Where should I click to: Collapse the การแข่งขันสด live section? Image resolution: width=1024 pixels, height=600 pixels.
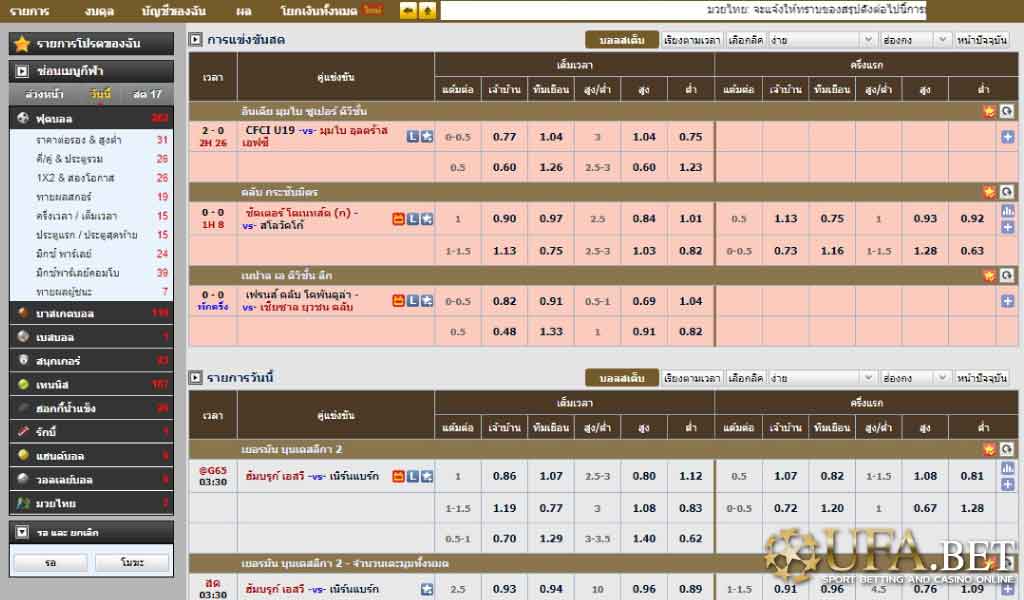coord(196,40)
